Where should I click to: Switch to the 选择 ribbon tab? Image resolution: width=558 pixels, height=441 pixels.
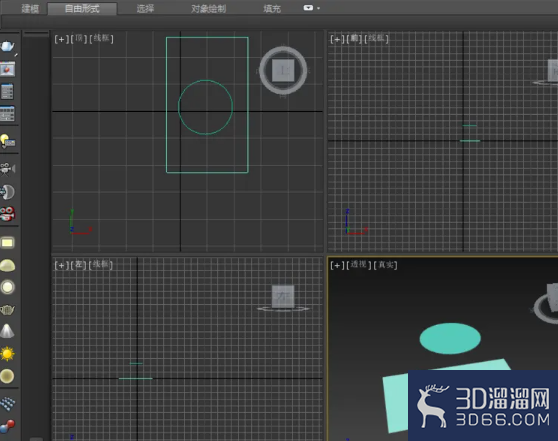point(146,9)
